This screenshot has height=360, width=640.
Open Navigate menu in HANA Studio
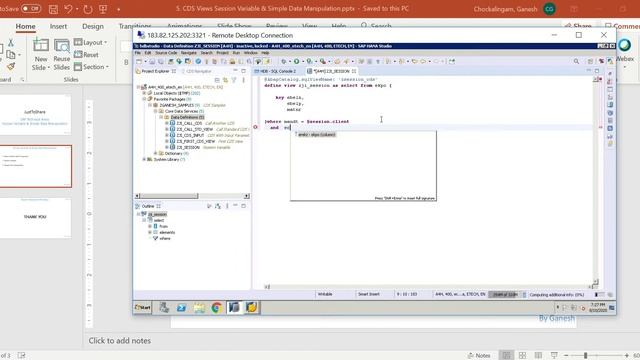pos(189,53)
